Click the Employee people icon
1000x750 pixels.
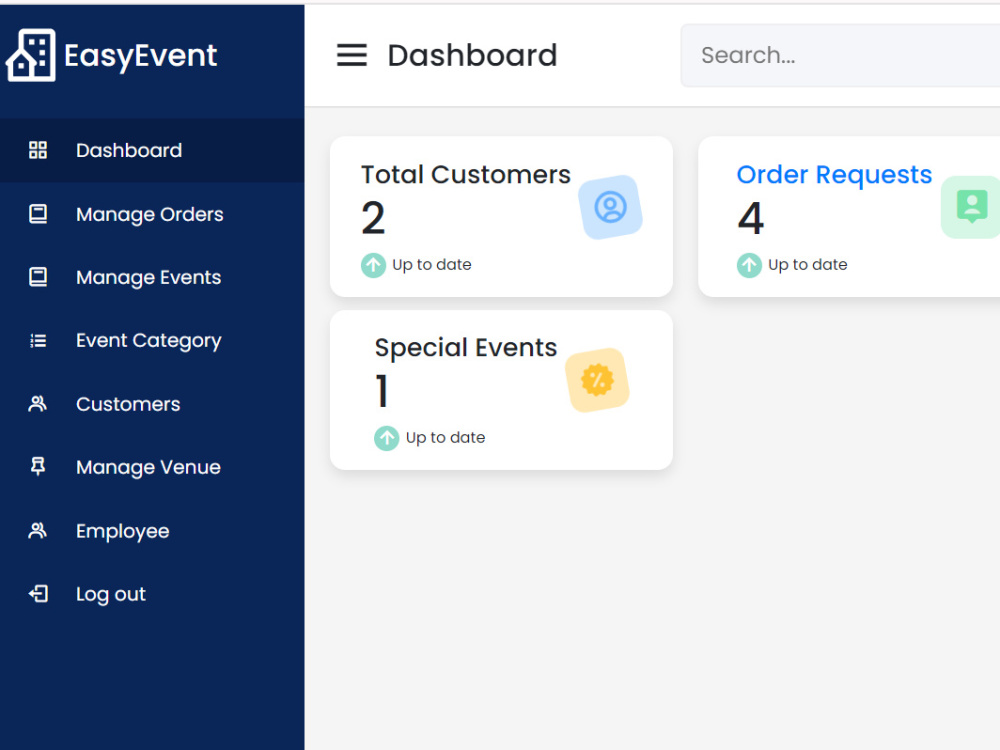coord(38,531)
